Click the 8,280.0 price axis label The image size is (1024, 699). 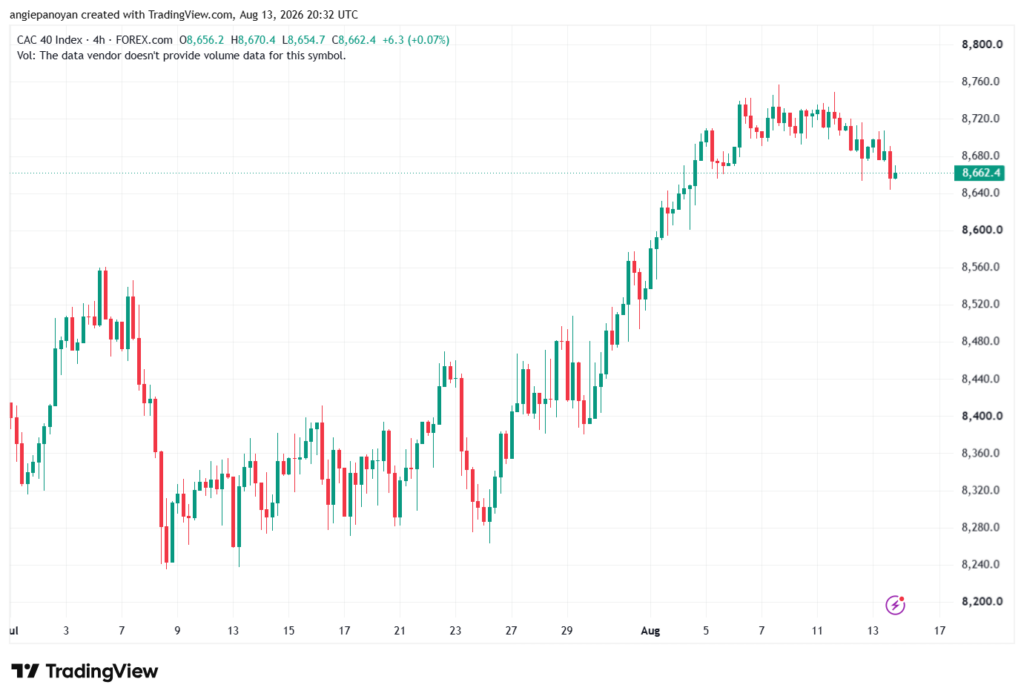point(981,527)
